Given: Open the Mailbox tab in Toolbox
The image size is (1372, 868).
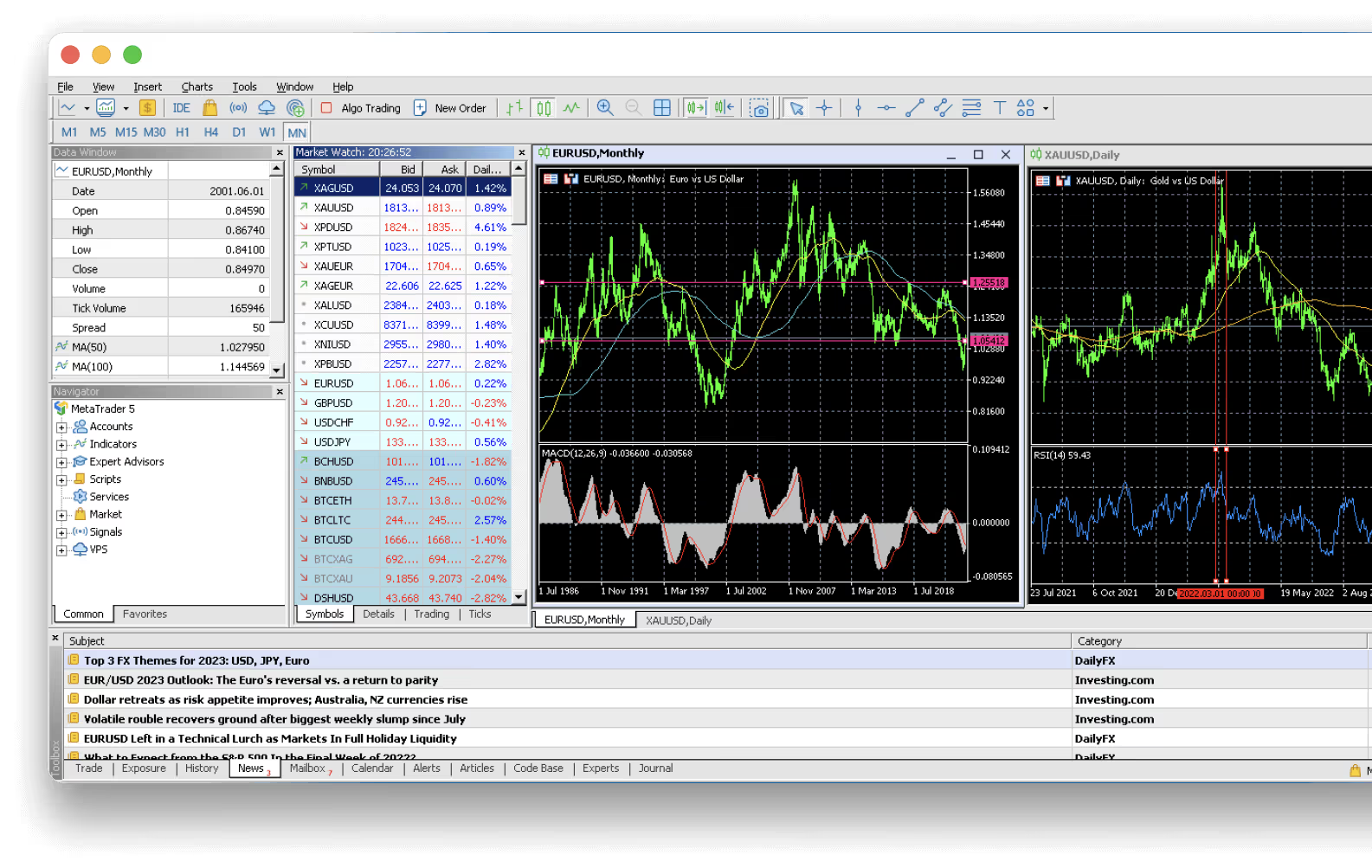Looking at the screenshot, I should (x=309, y=768).
